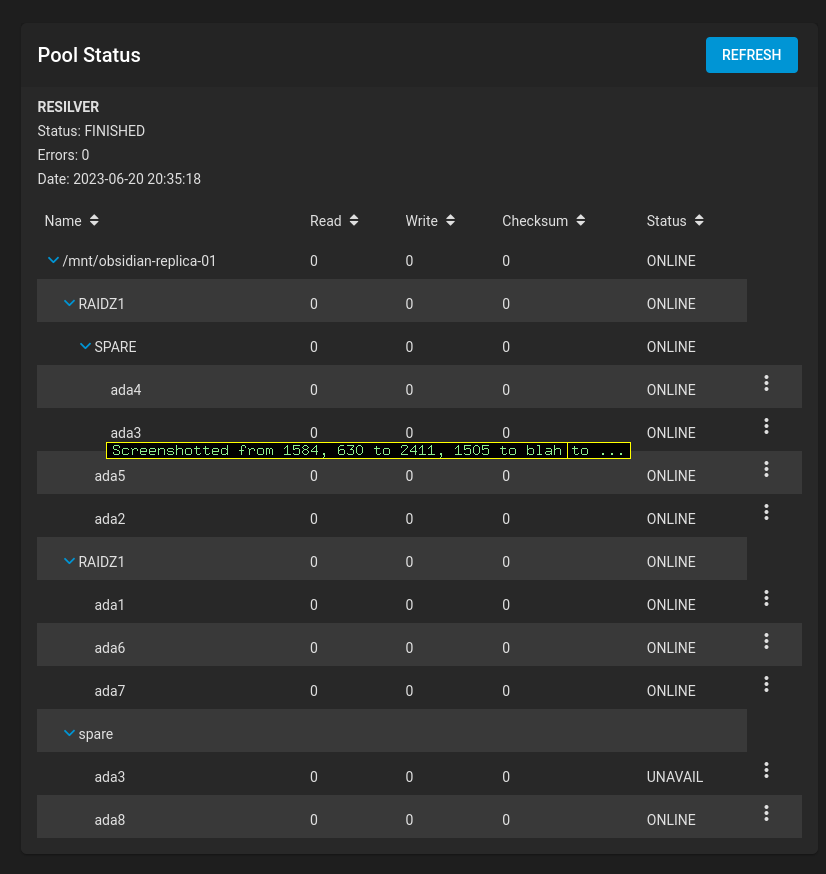Image resolution: width=826 pixels, height=874 pixels.
Task: Open menu for UNAVAIL ada3 spare
Action: click(766, 770)
